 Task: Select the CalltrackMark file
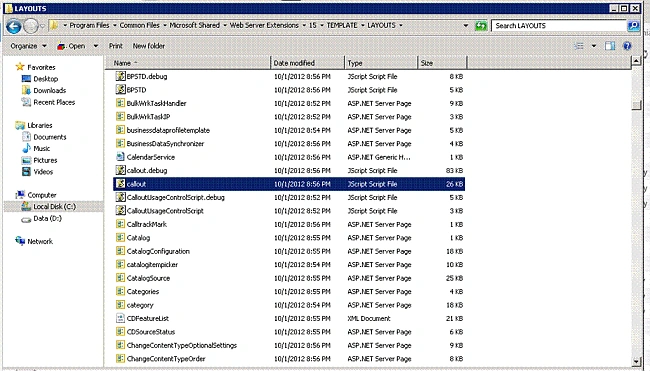(147, 224)
